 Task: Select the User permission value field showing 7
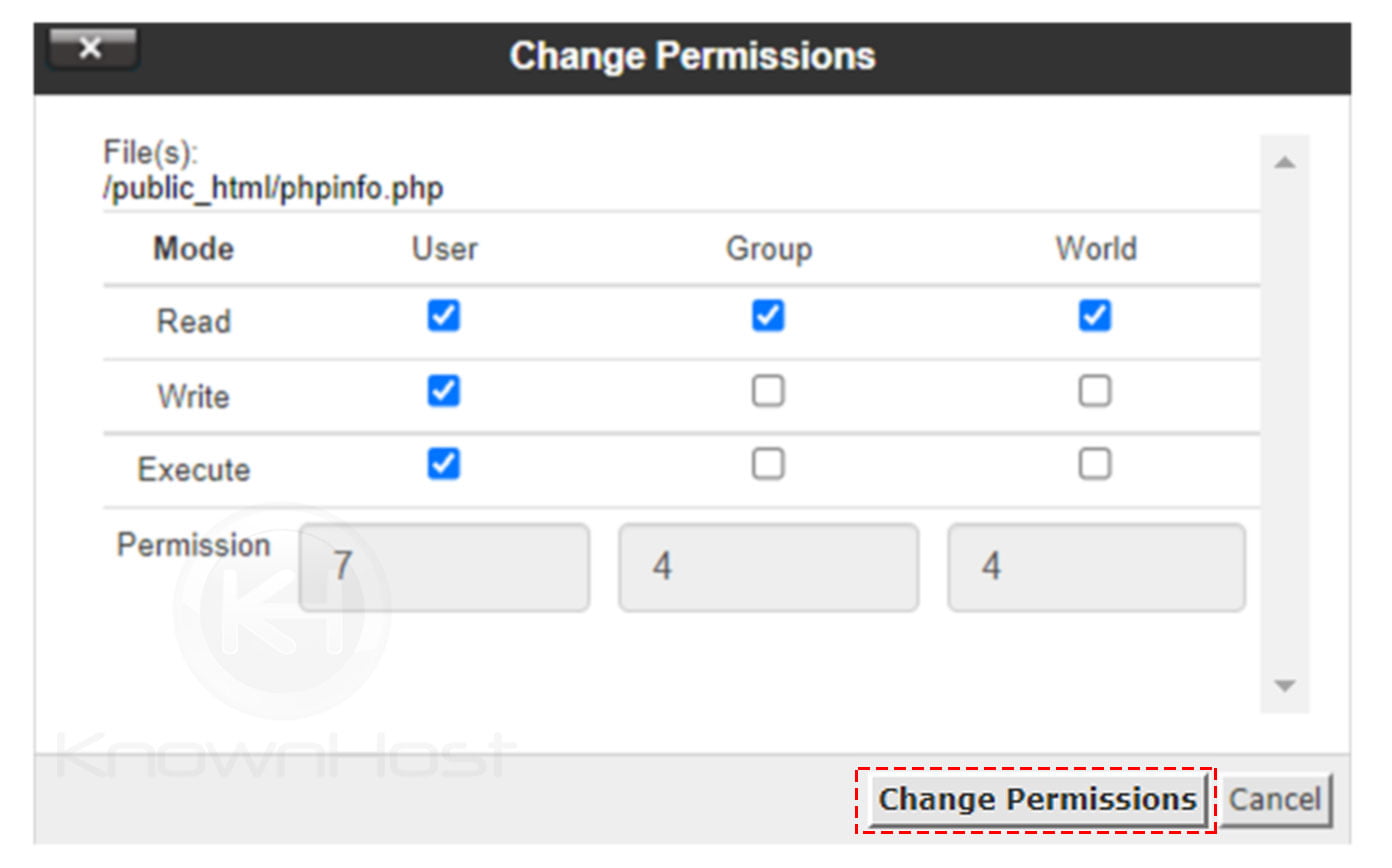point(444,566)
